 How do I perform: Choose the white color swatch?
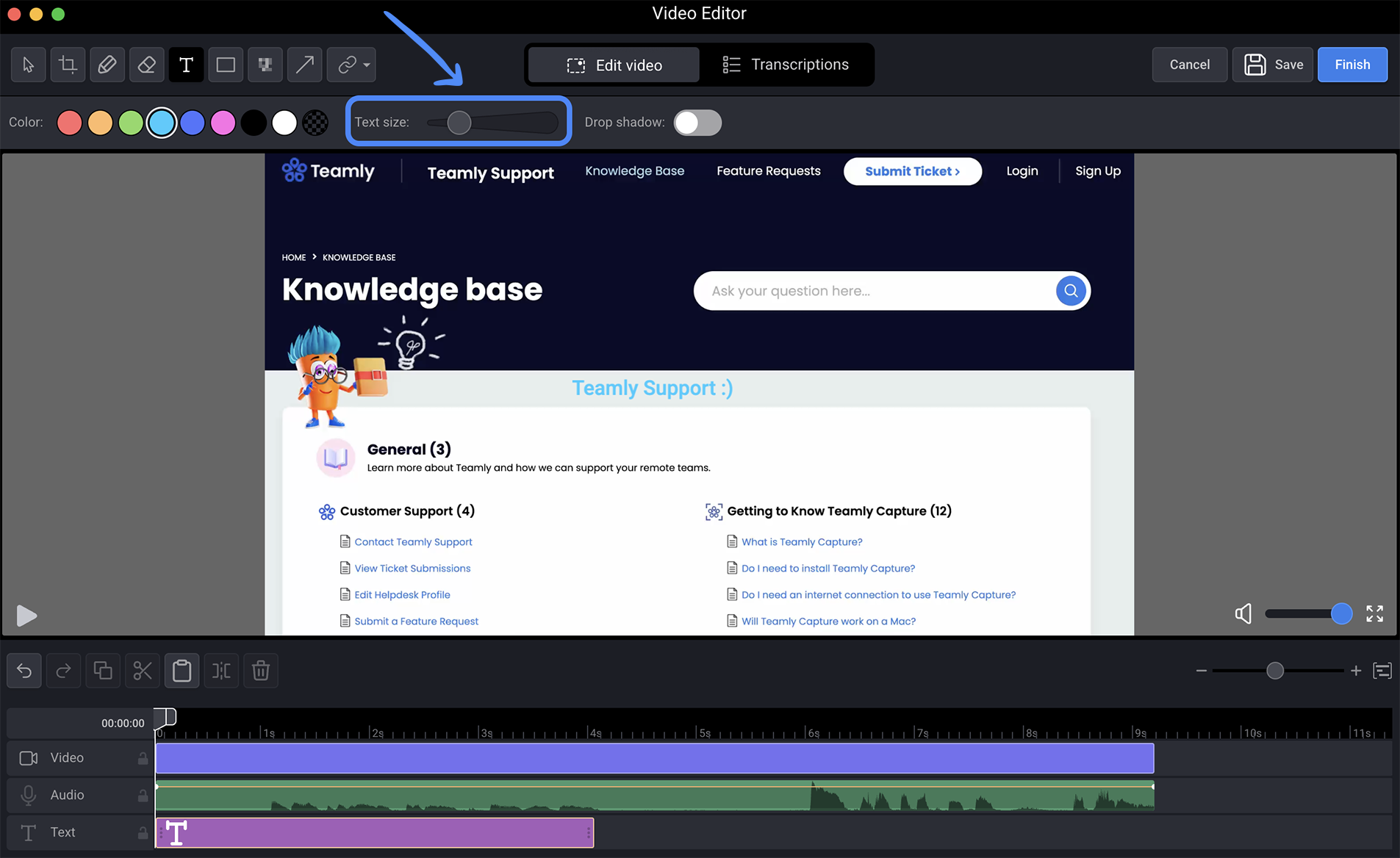coord(284,123)
